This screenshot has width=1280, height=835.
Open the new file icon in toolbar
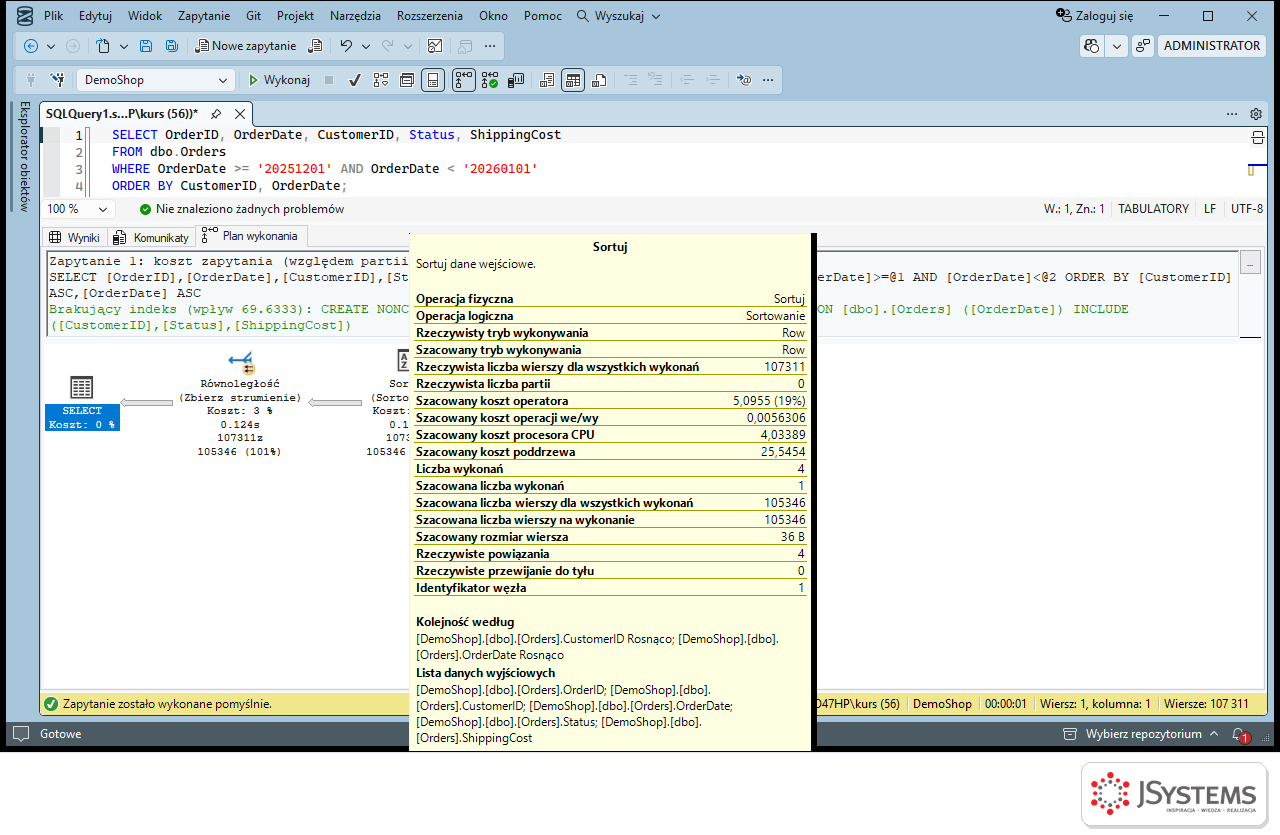coord(103,46)
